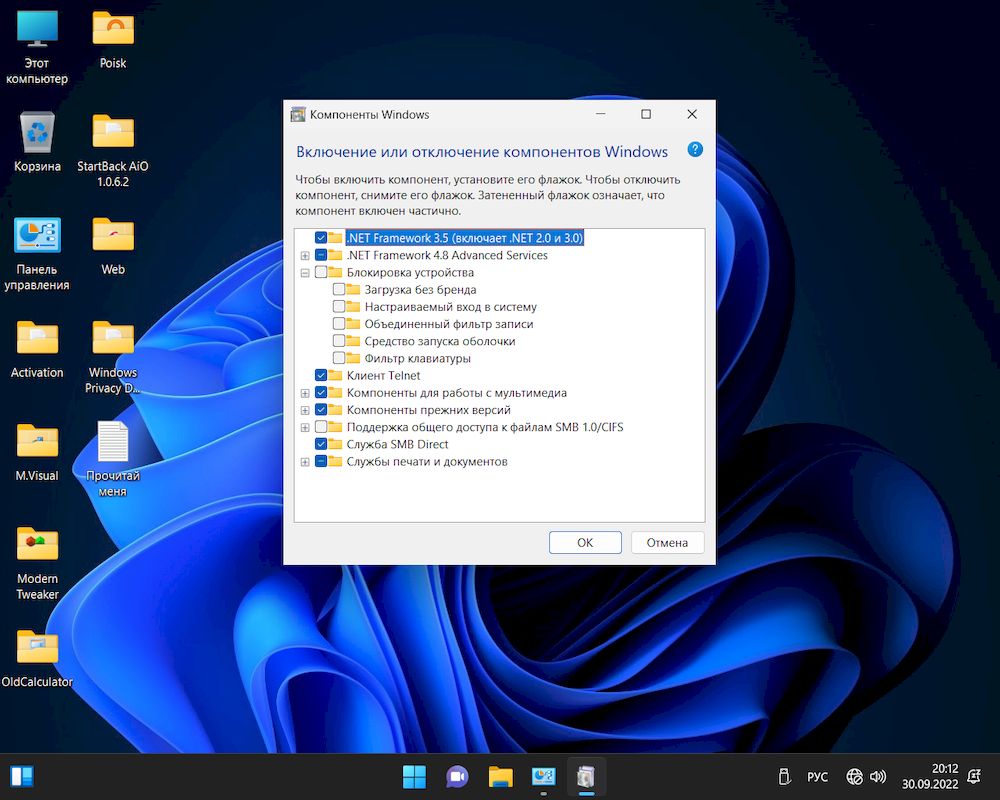Image resolution: width=1000 pixels, height=800 pixels.
Task: Open the Control Panel desktop icon
Action: pos(37,237)
